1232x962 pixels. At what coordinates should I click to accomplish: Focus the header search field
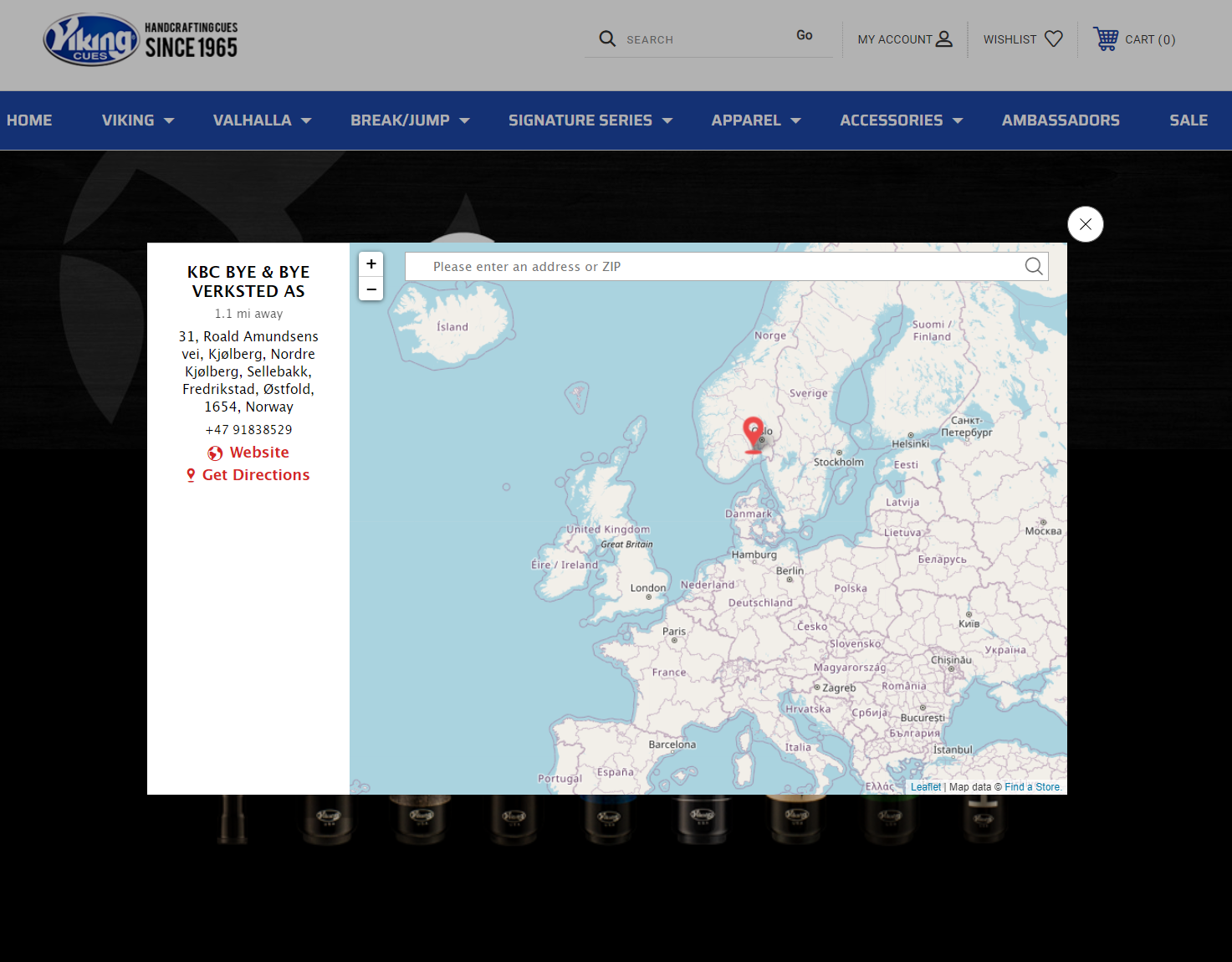point(703,39)
